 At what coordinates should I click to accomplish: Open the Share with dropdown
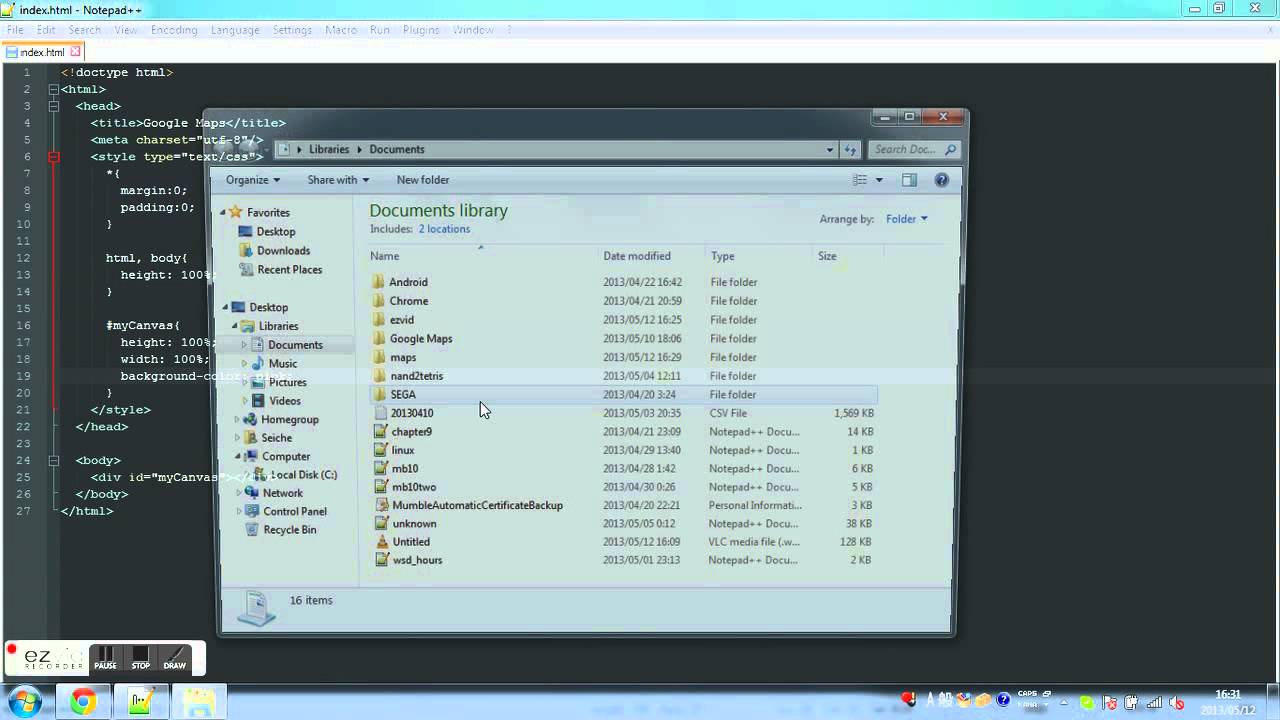pyautogui.click(x=338, y=180)
